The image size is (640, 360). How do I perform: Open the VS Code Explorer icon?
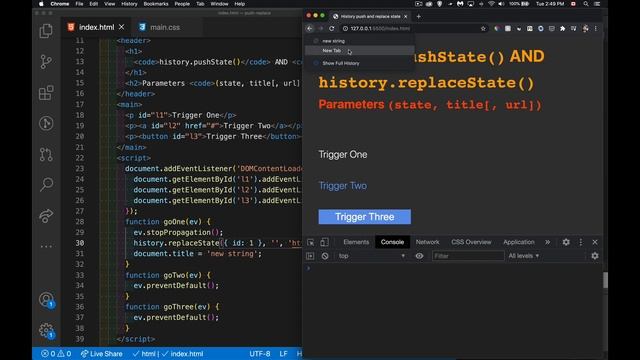[x=46, y=31]
